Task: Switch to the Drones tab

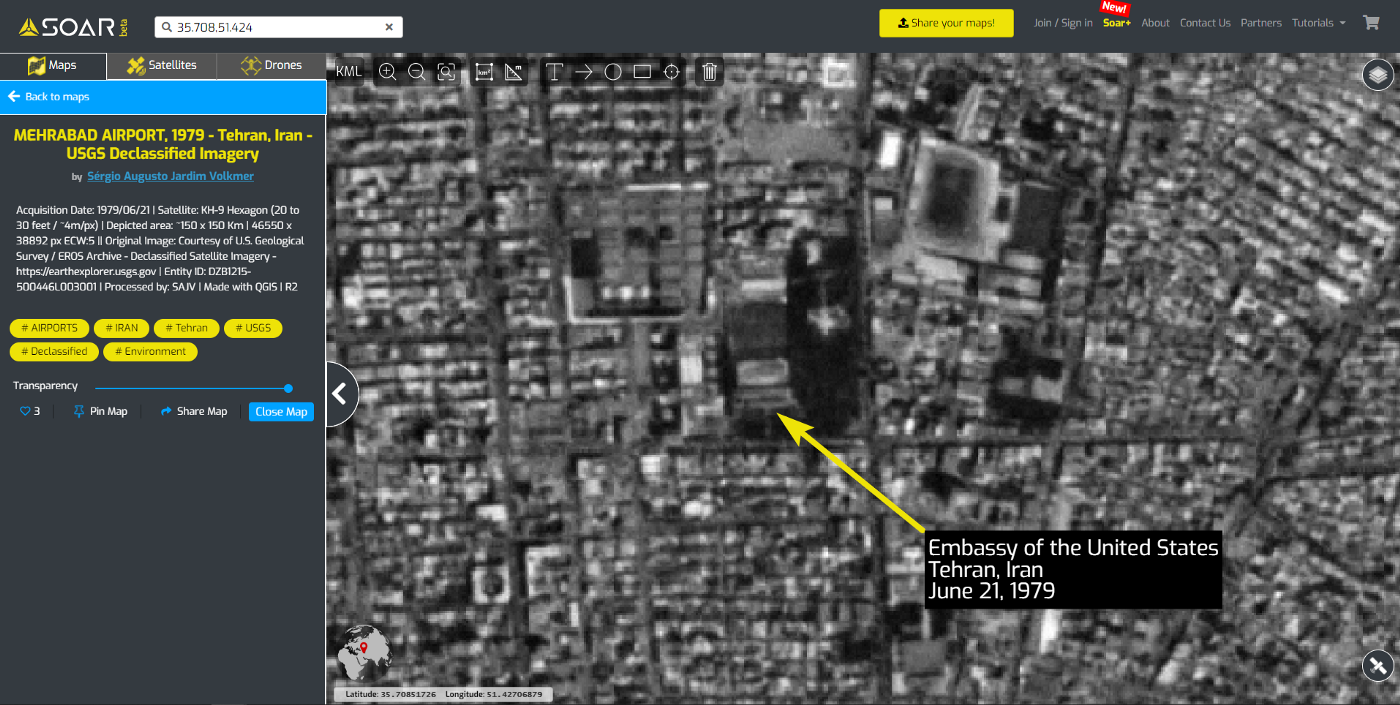Action: (x=271, y=66)
